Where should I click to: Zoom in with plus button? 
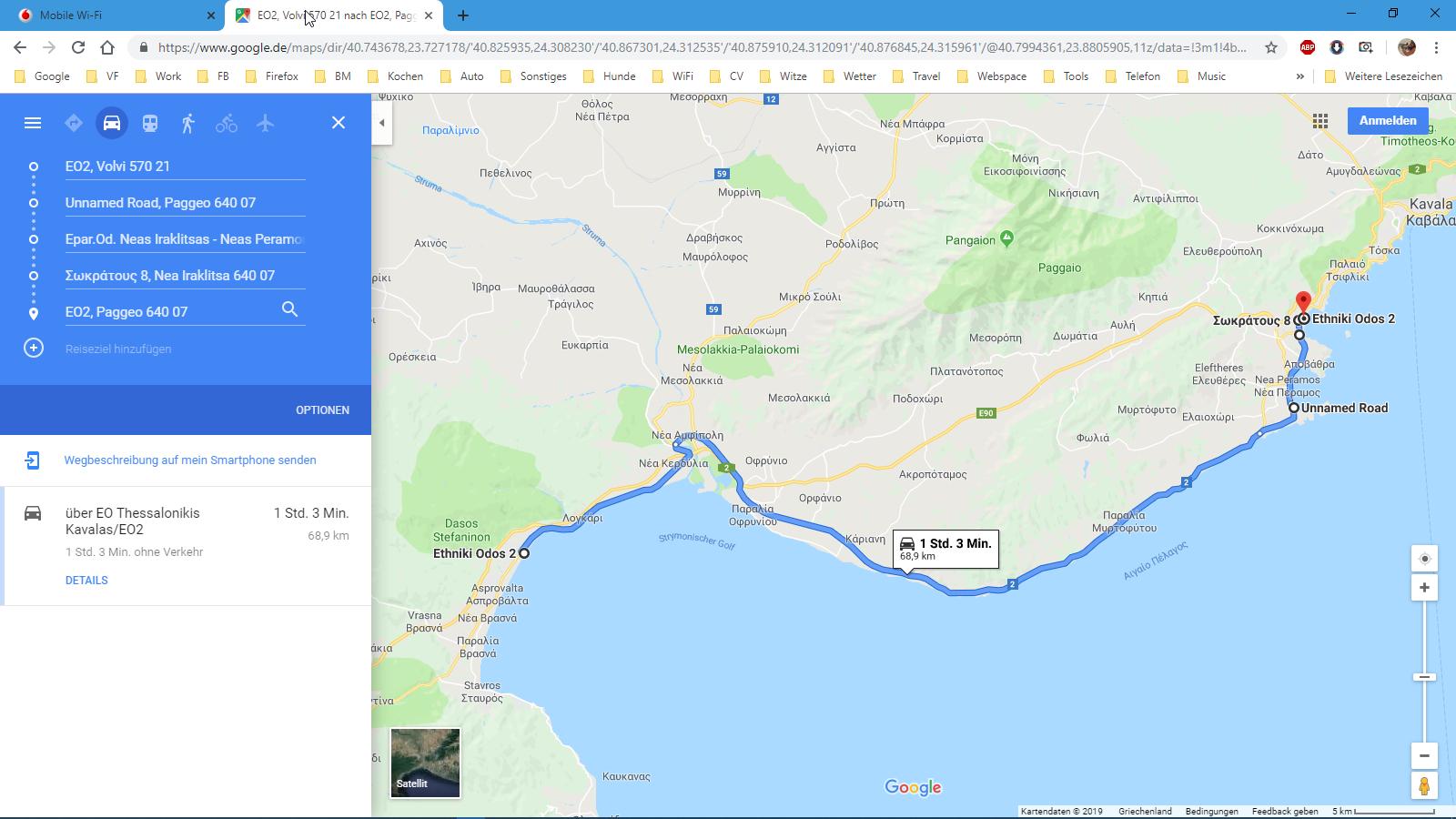coord(1424,588)
